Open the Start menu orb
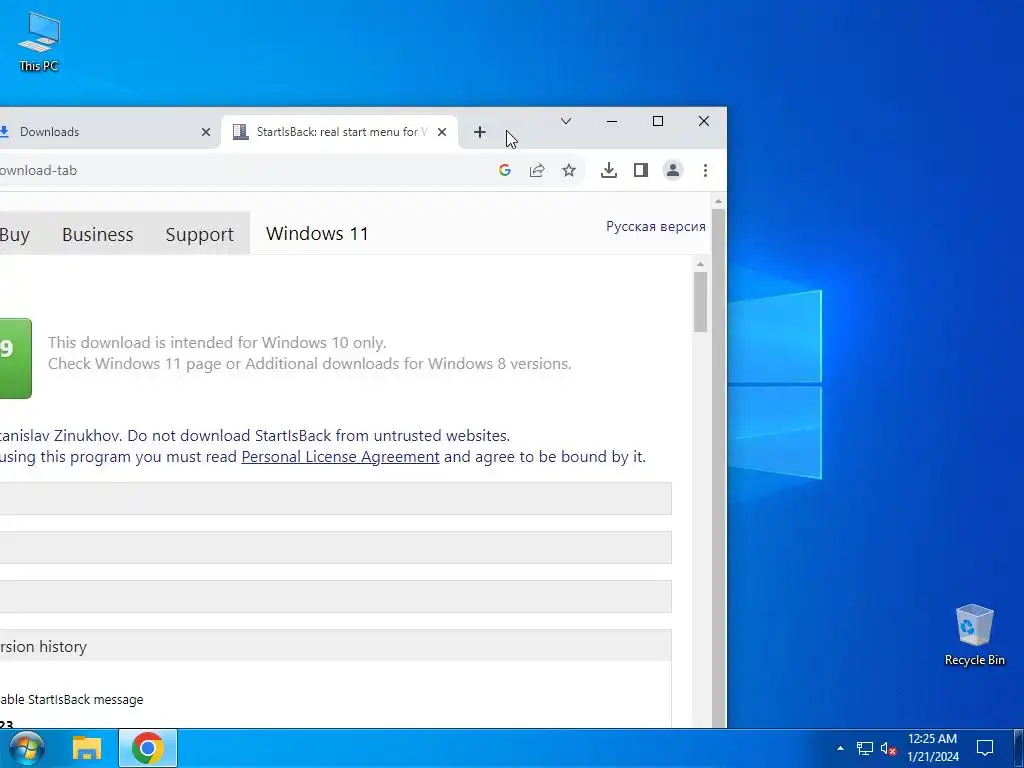This screenshot has width=1024, height=768. (x=26, y=748)
